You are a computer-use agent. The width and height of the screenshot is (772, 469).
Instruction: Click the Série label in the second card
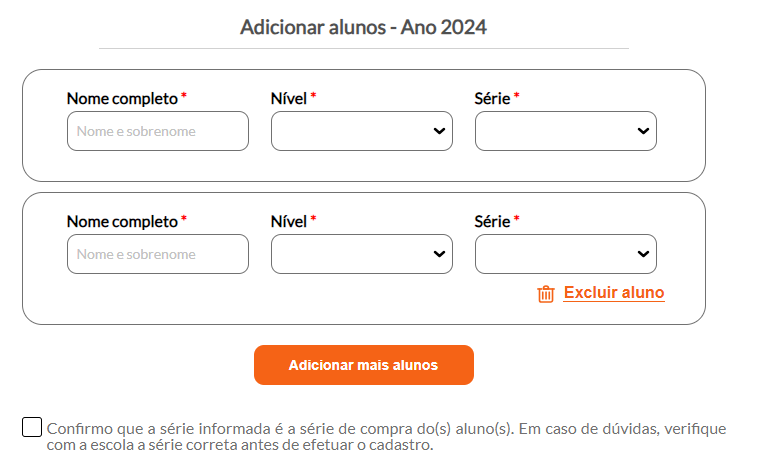pos(492,221)
